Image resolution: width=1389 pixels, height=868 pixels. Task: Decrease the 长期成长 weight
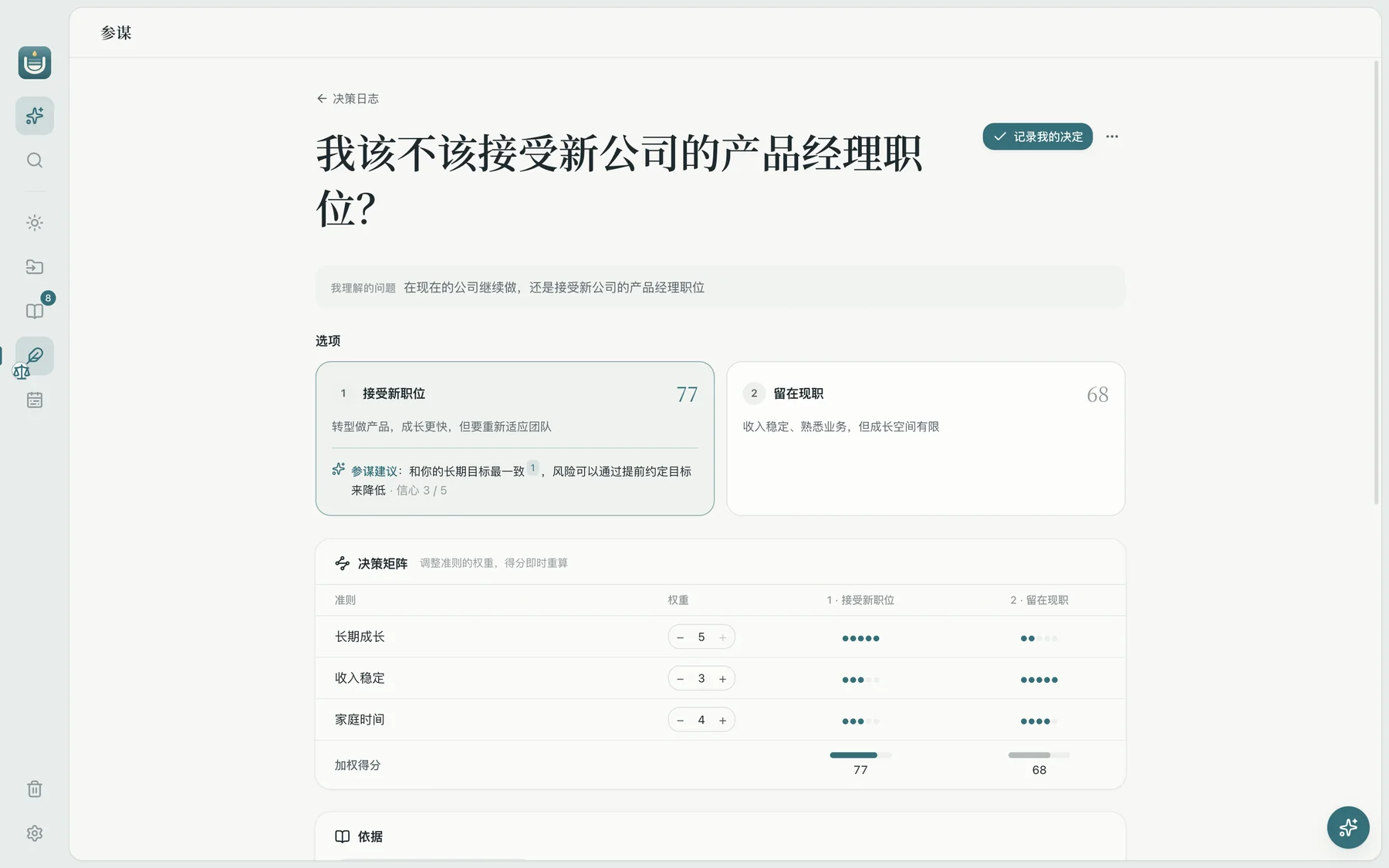[x=680, y=637]
